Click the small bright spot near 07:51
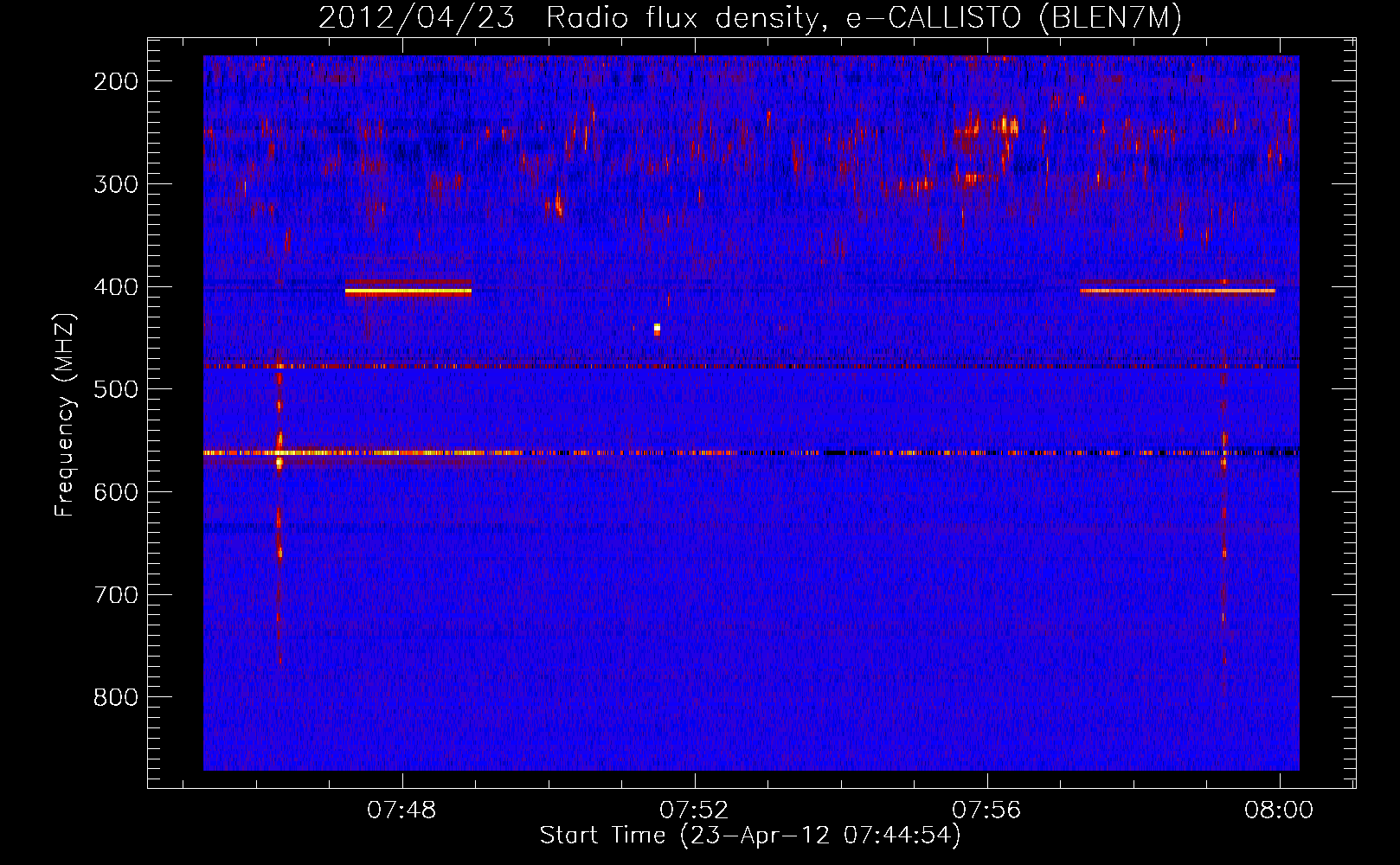 pos(658,329)
